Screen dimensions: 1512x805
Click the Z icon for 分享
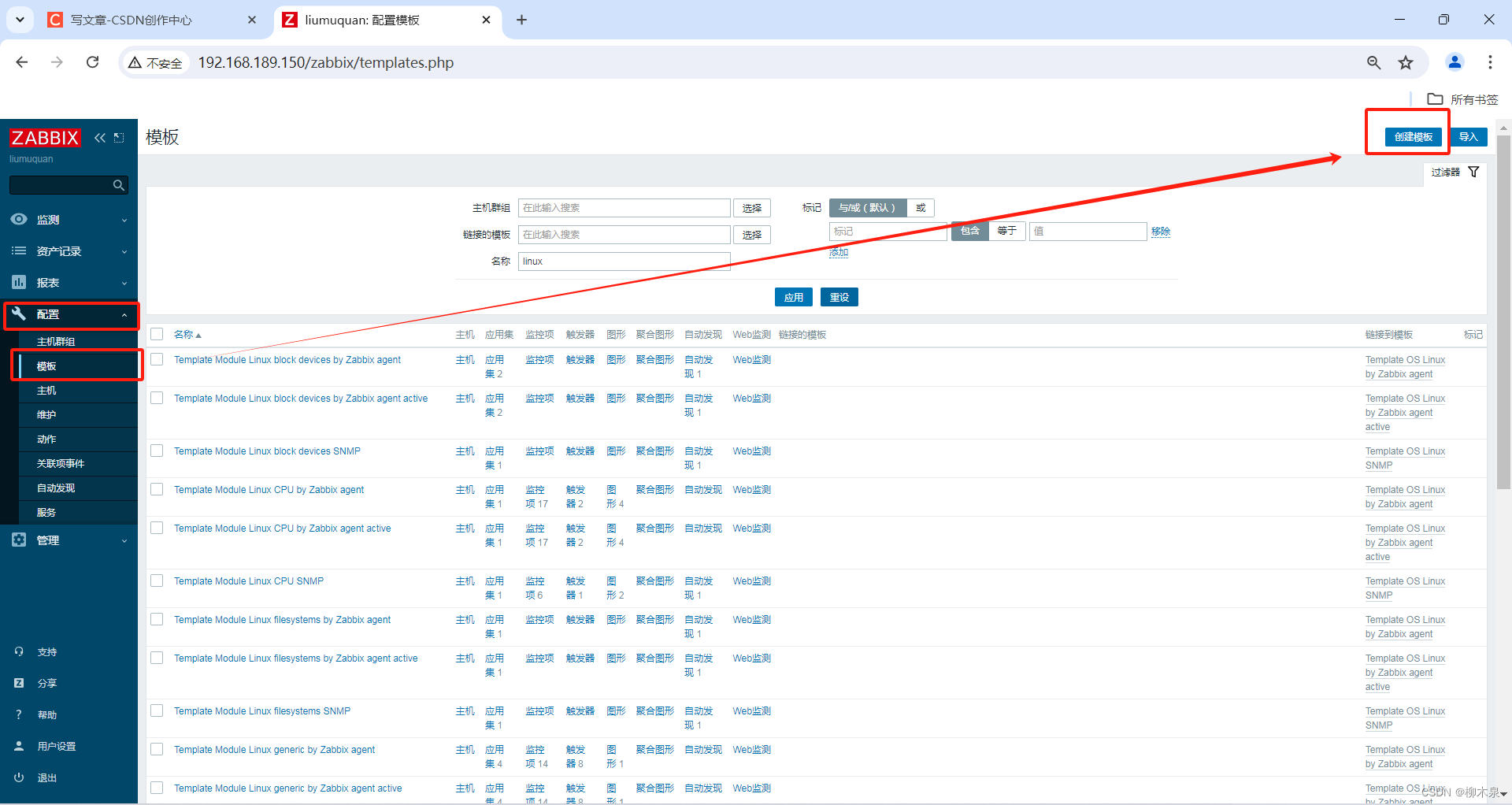[19, 683]
